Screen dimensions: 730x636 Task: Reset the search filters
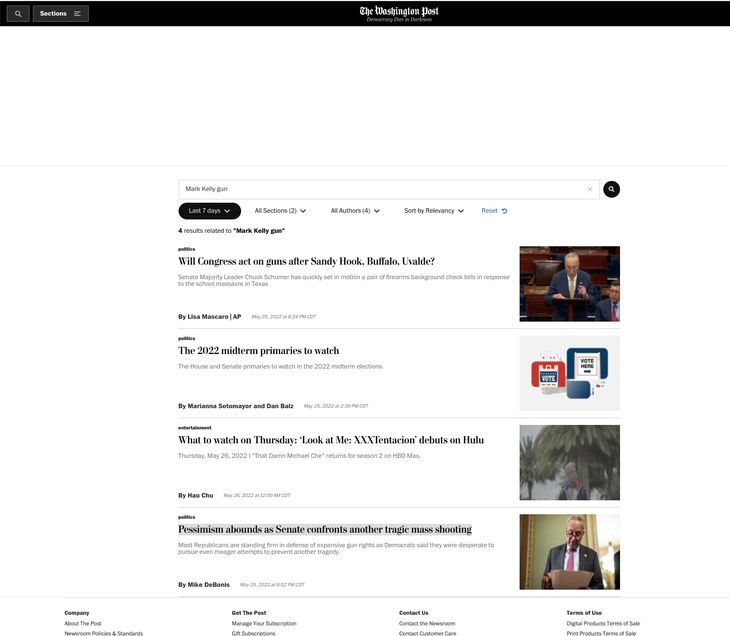[494, 211]
